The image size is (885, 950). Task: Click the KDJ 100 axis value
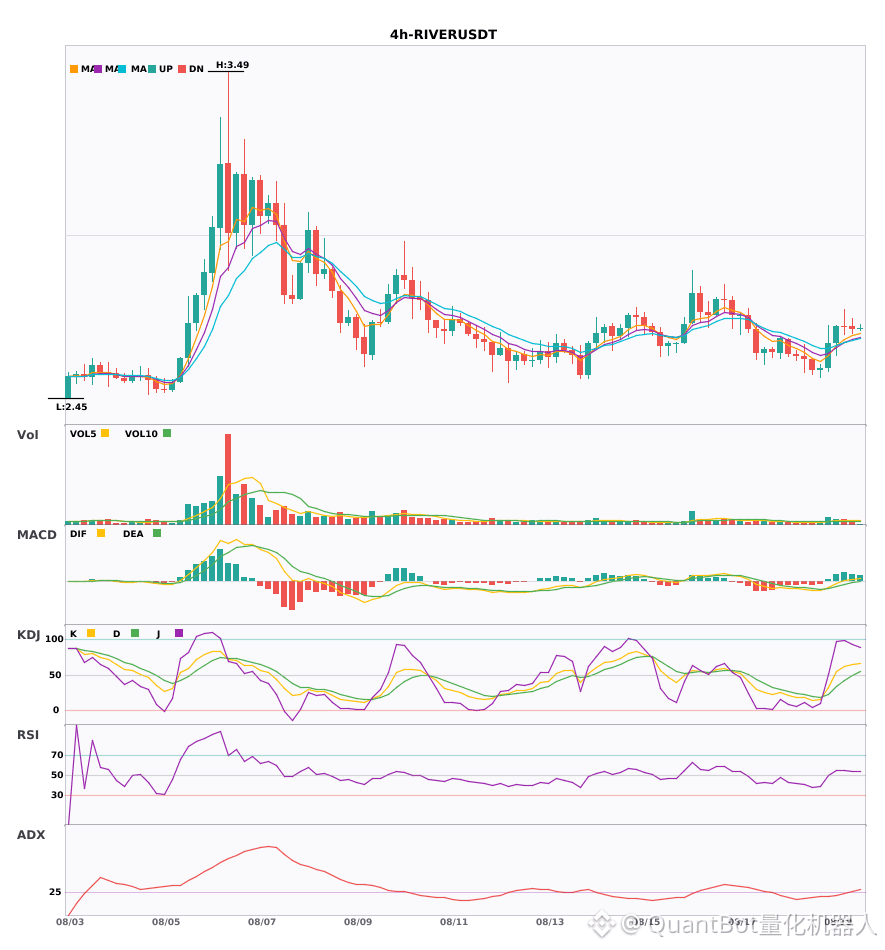(x=55, y=639)
